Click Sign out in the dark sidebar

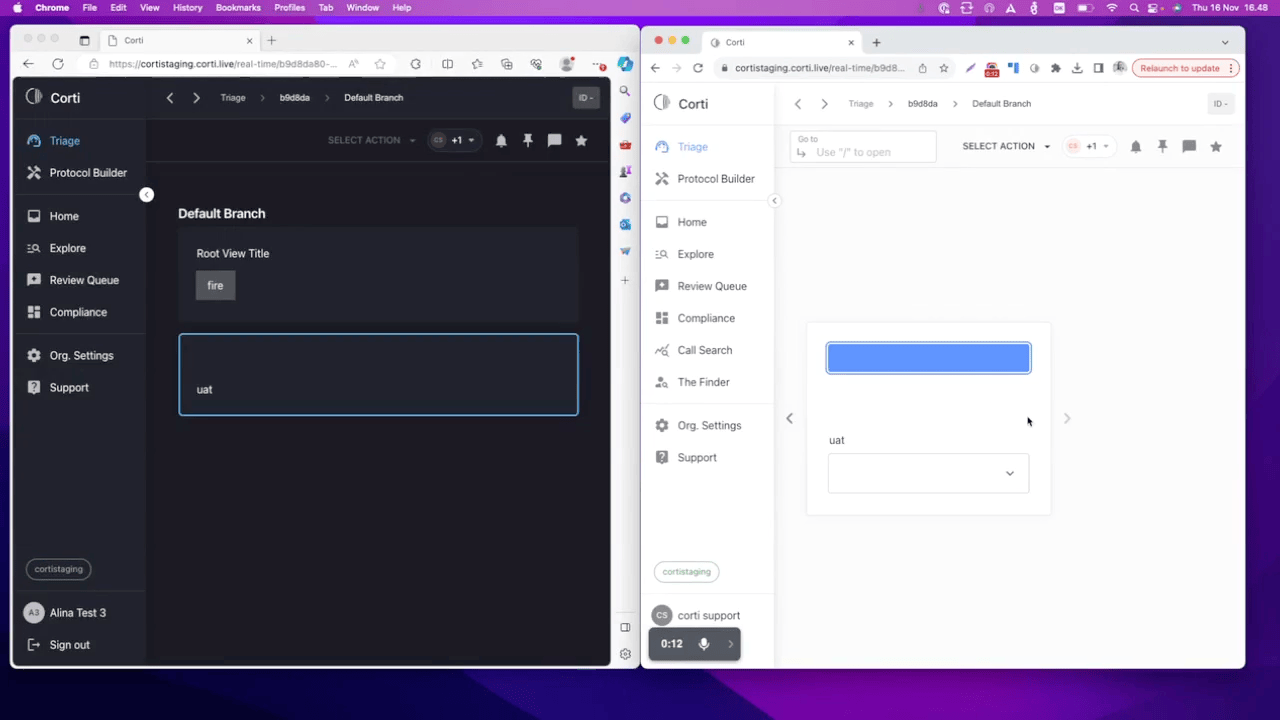[69, 645]
